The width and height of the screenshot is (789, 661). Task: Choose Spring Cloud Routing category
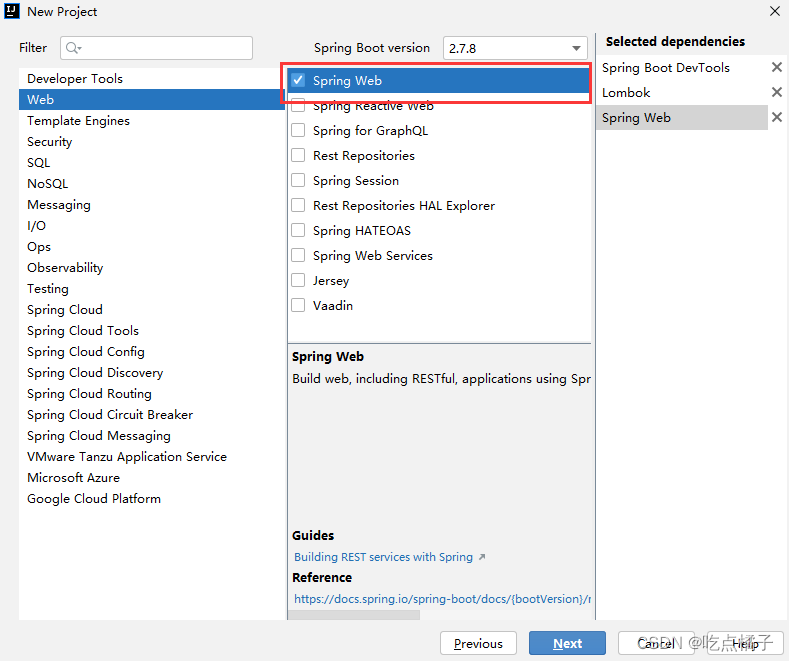pos(151,393)
